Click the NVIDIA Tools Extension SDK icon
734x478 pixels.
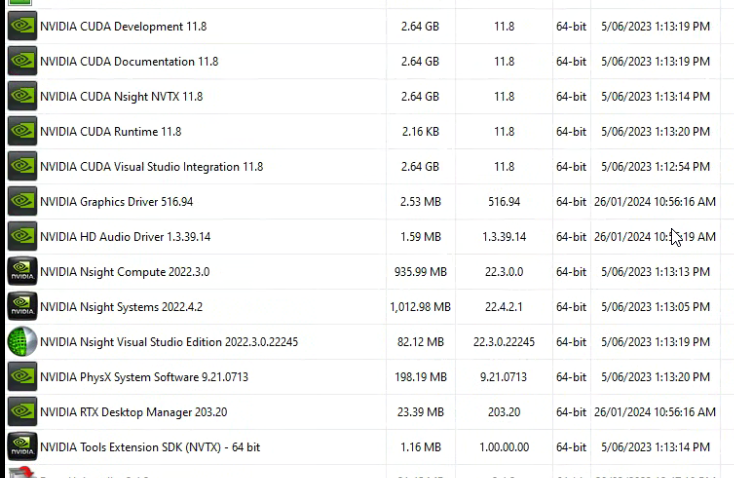pos(22,447)
